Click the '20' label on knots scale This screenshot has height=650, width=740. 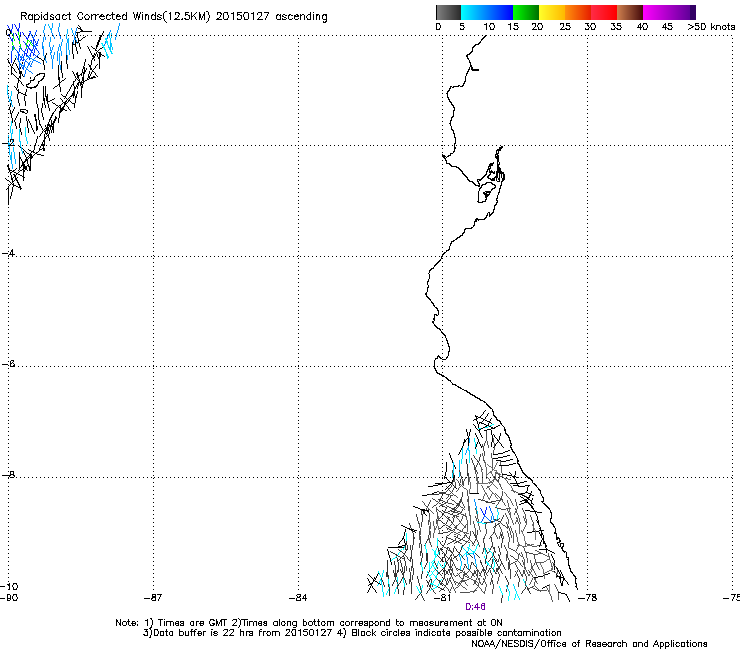click(537, 27)
